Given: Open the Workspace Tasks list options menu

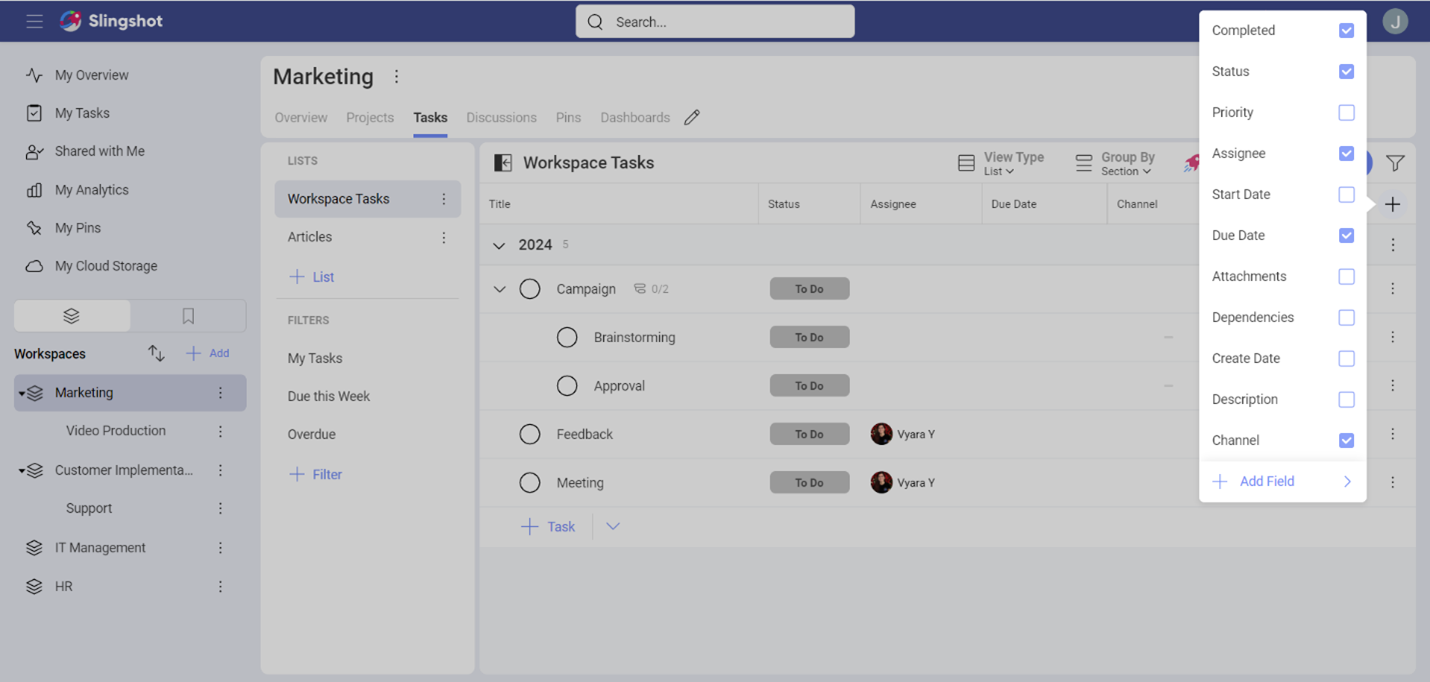Looking at the screenshot, I should pos(444,199).
